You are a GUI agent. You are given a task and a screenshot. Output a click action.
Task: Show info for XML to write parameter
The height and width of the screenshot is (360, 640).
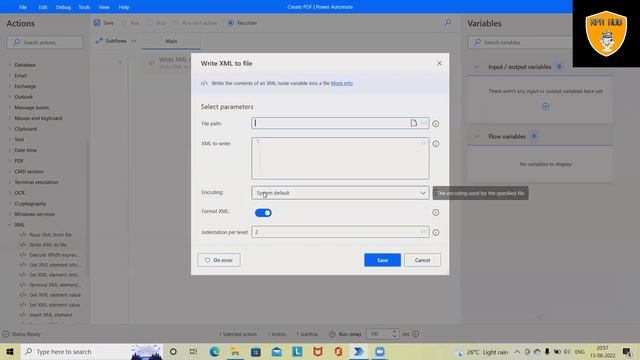click(x=436, y=144)
